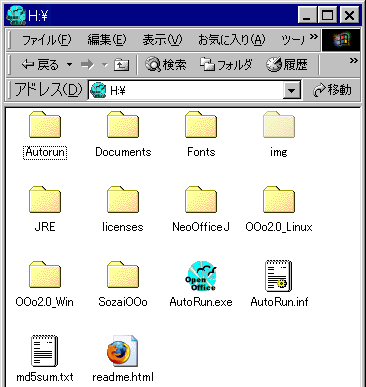Select the licenses folder icon
Image resolution: width=366 pixels, height=387 pixels.
[123, 199]
